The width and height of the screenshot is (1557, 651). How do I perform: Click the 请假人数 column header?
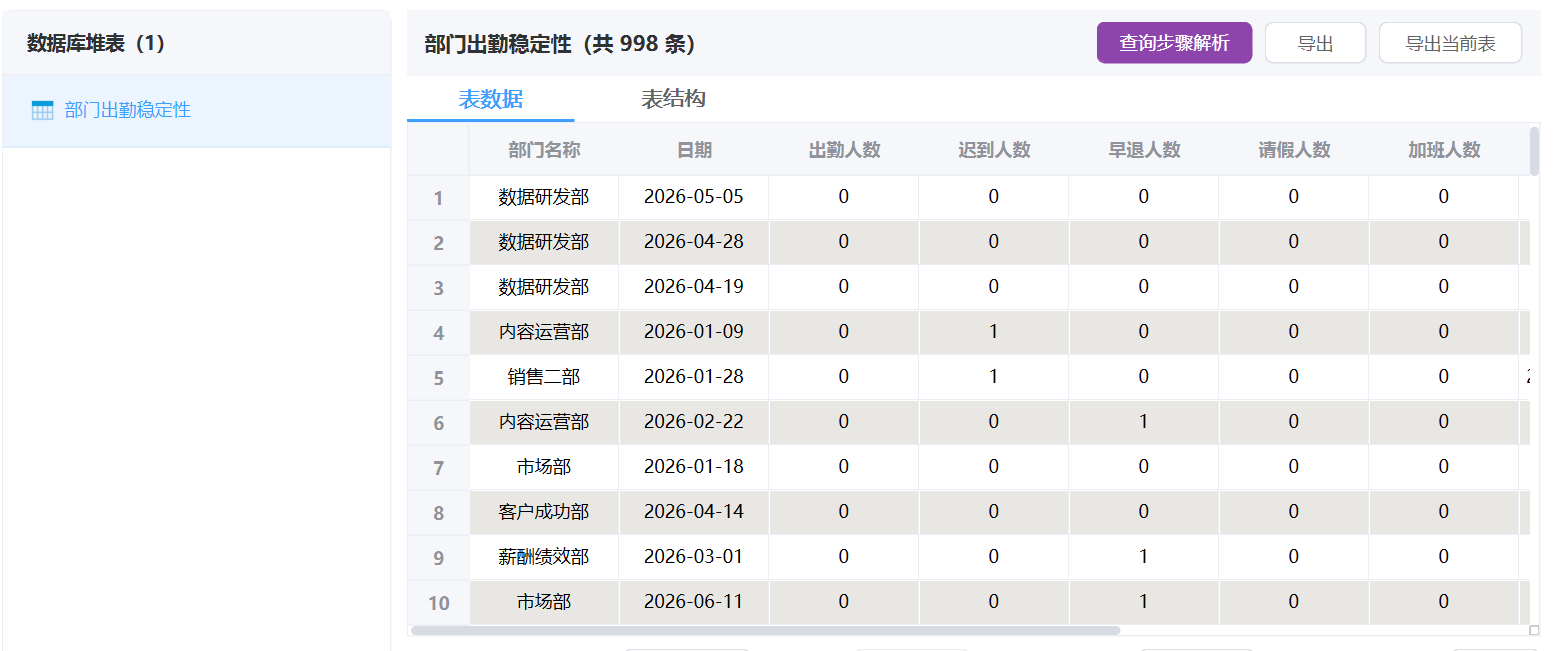pos(1294,150)
